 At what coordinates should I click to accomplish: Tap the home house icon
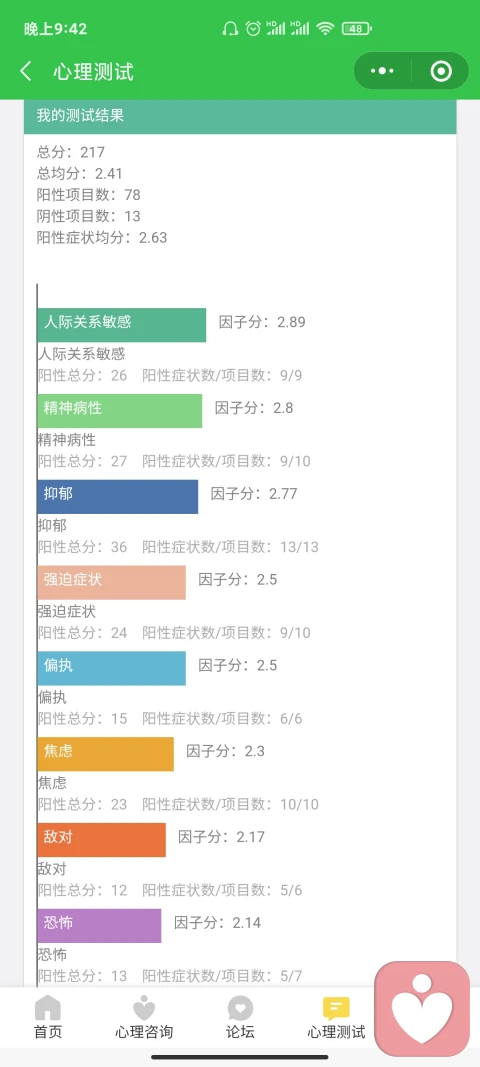point(48,1007)
